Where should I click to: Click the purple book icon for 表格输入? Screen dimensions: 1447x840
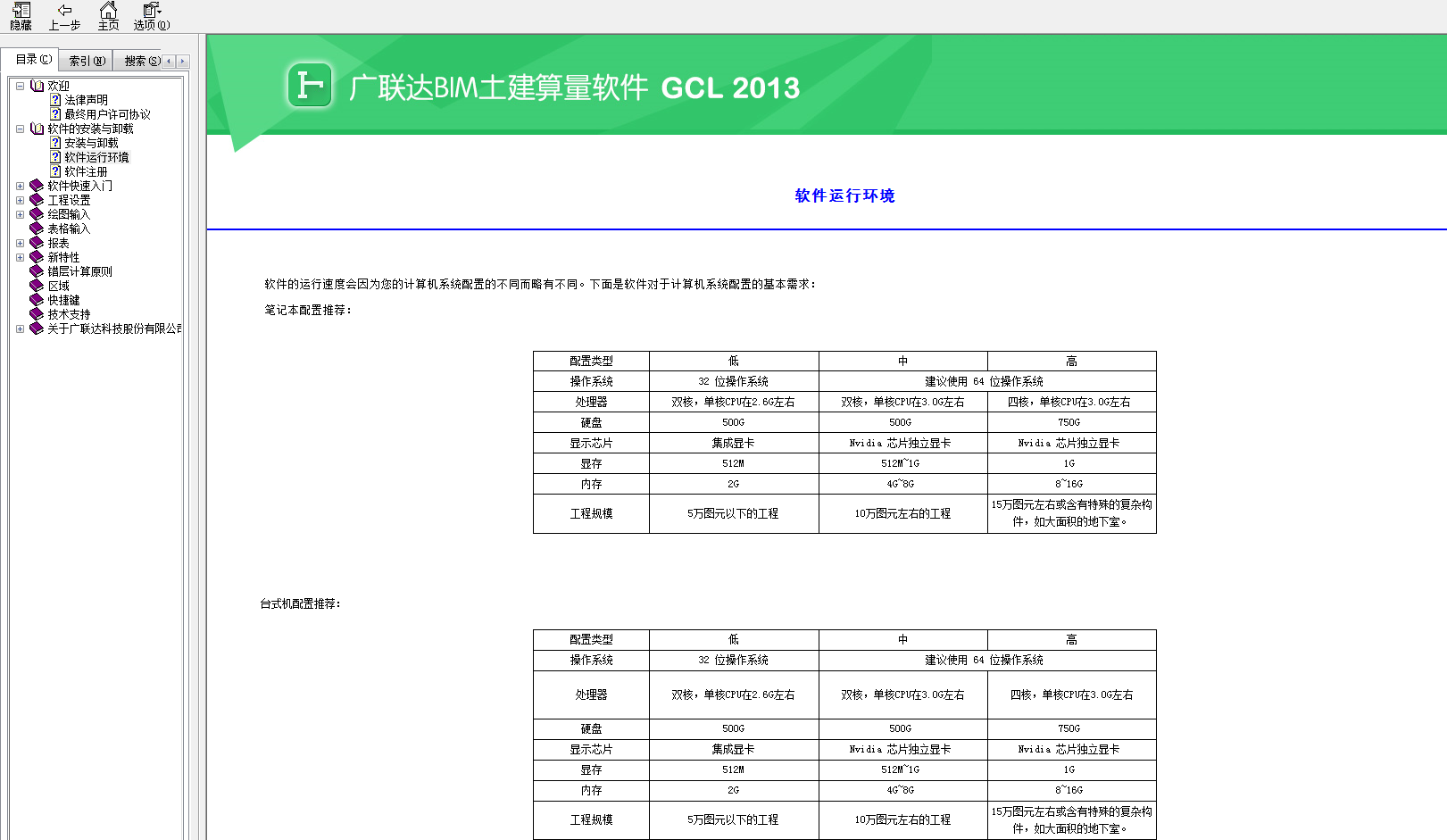(37, 229)
